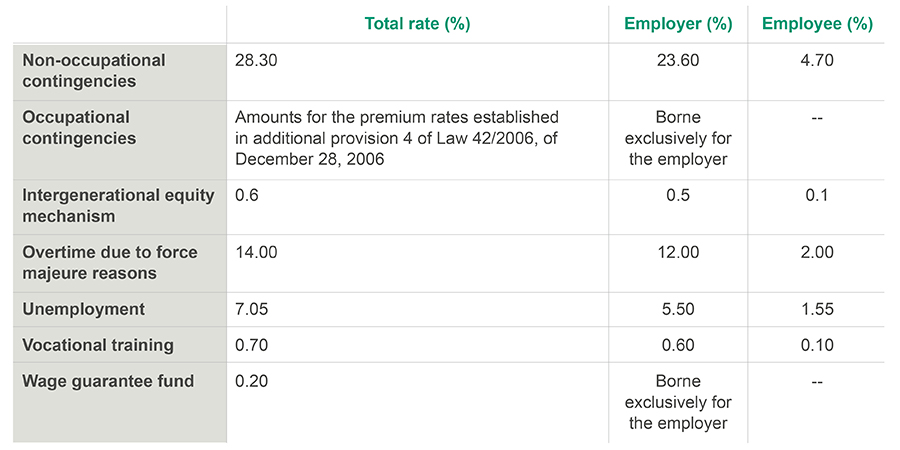Click the Employee (%) column header
The width and height of the screenshot is (900, 450).
pyautogui.click(x=817, y=24)
